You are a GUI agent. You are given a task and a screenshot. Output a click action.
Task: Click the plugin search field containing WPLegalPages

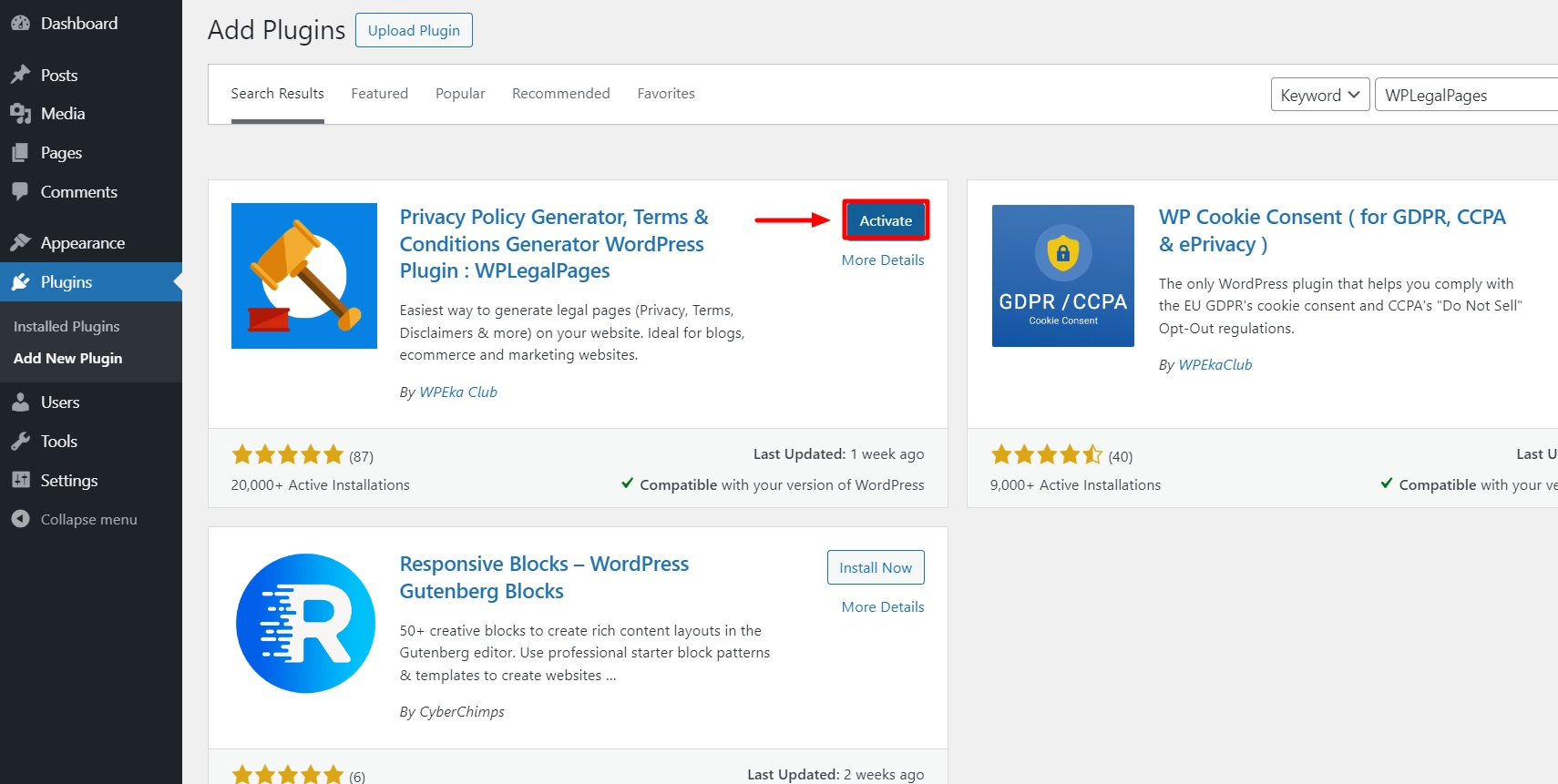coord(1466,95)
